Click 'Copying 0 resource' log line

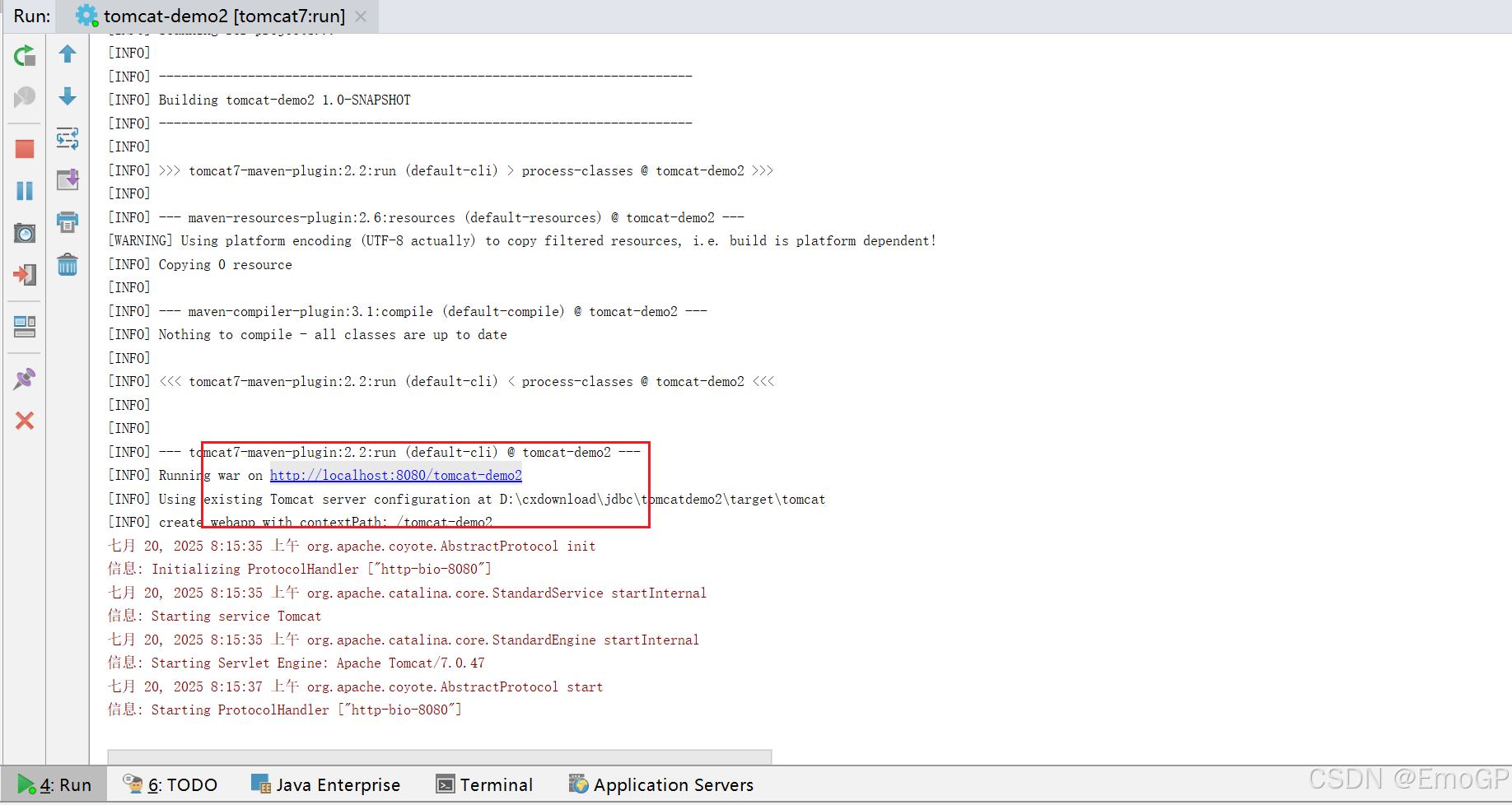(200, 264)
